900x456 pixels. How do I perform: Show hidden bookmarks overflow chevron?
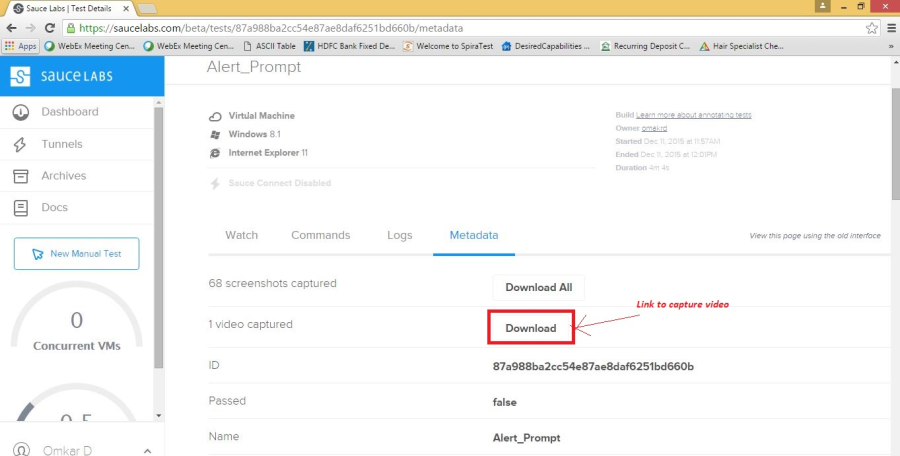point(890,46)
